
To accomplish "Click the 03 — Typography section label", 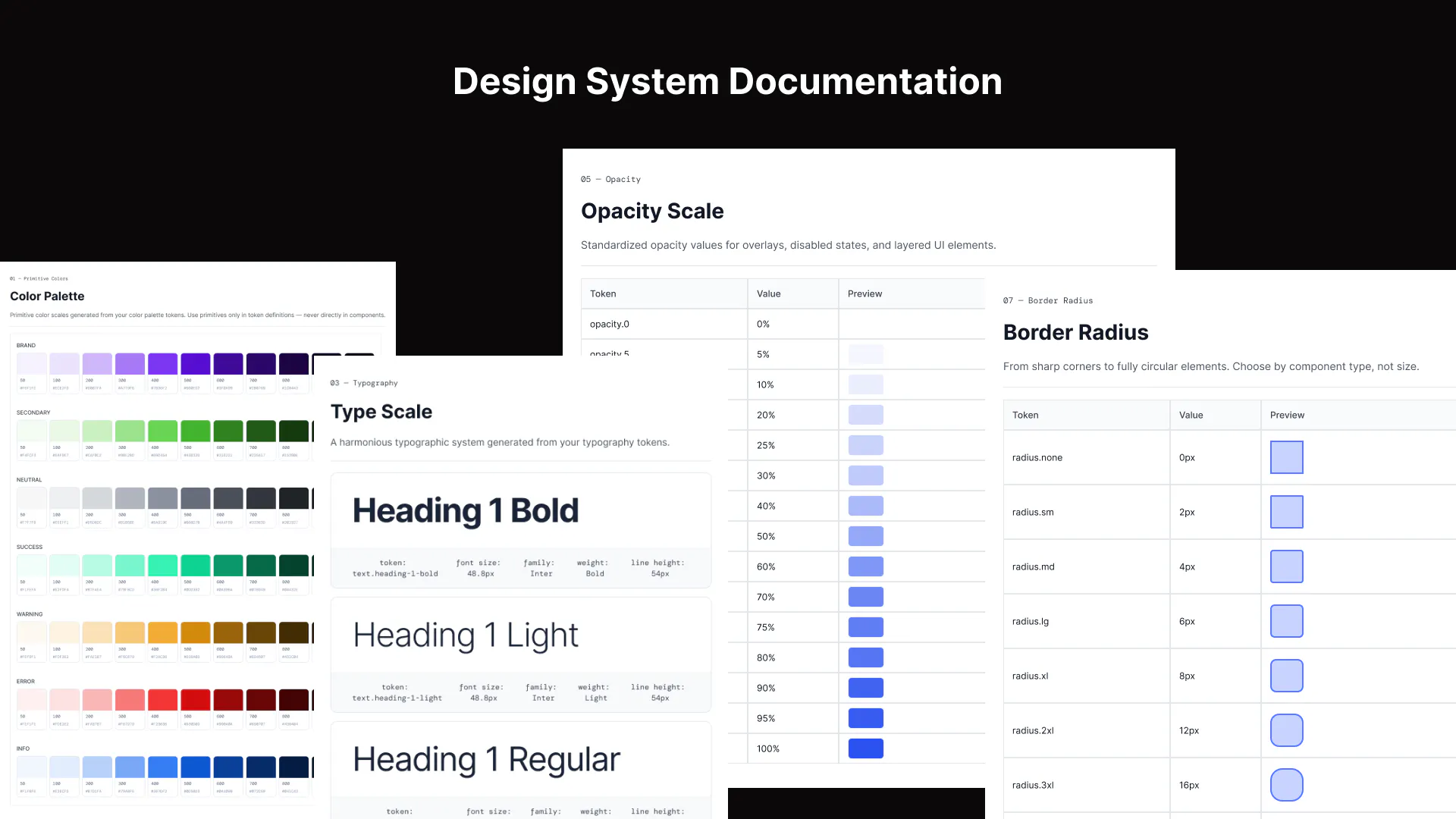I will click(x=364, y=383).
